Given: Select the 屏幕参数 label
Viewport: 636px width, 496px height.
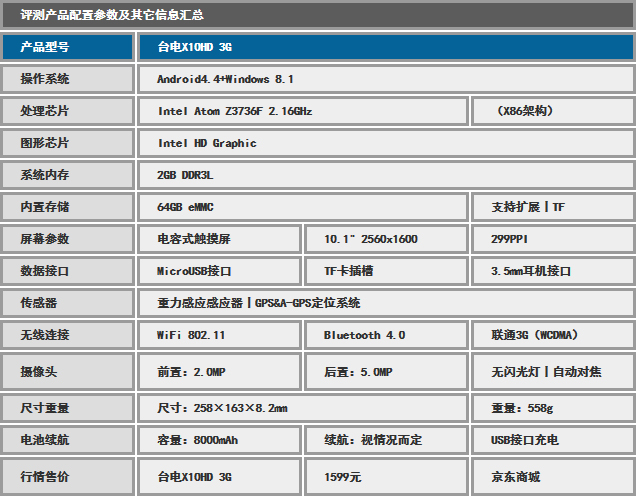Looking at the screenshot, I should [68, 239].
